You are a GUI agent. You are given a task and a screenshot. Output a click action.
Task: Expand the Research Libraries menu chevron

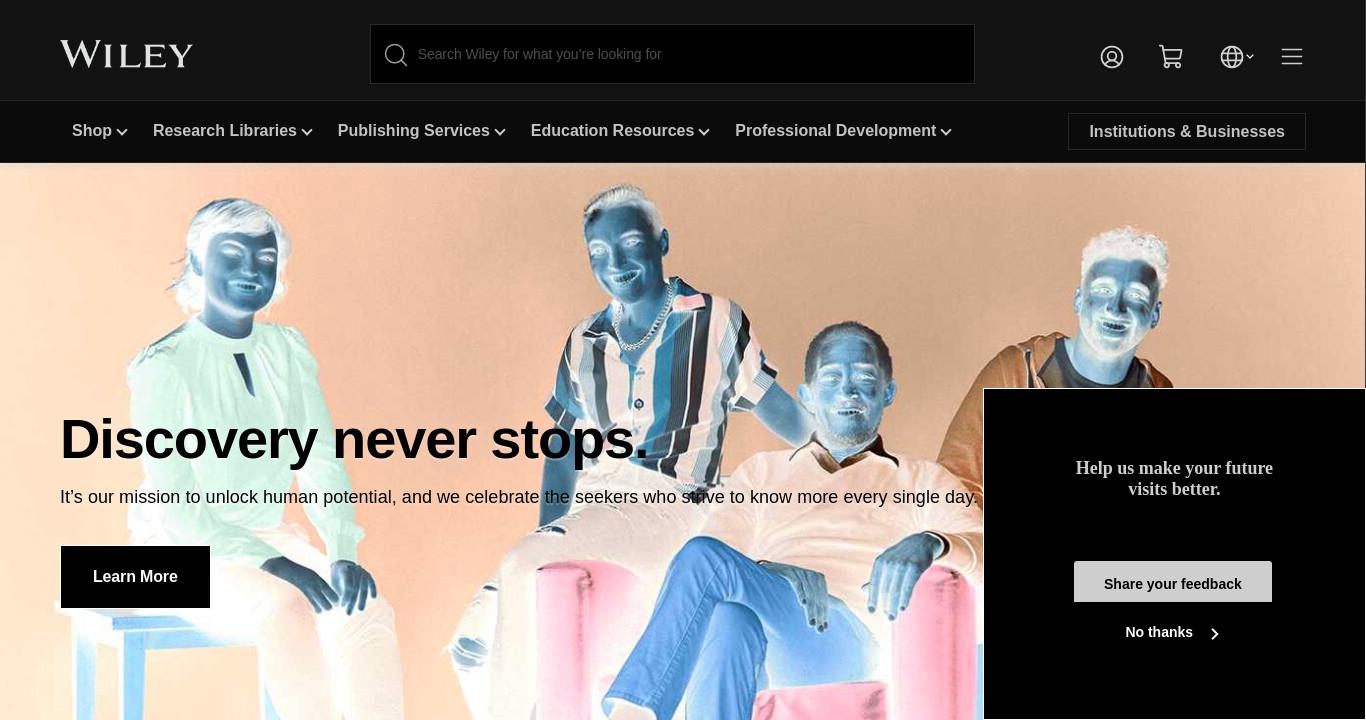point(307,132)
